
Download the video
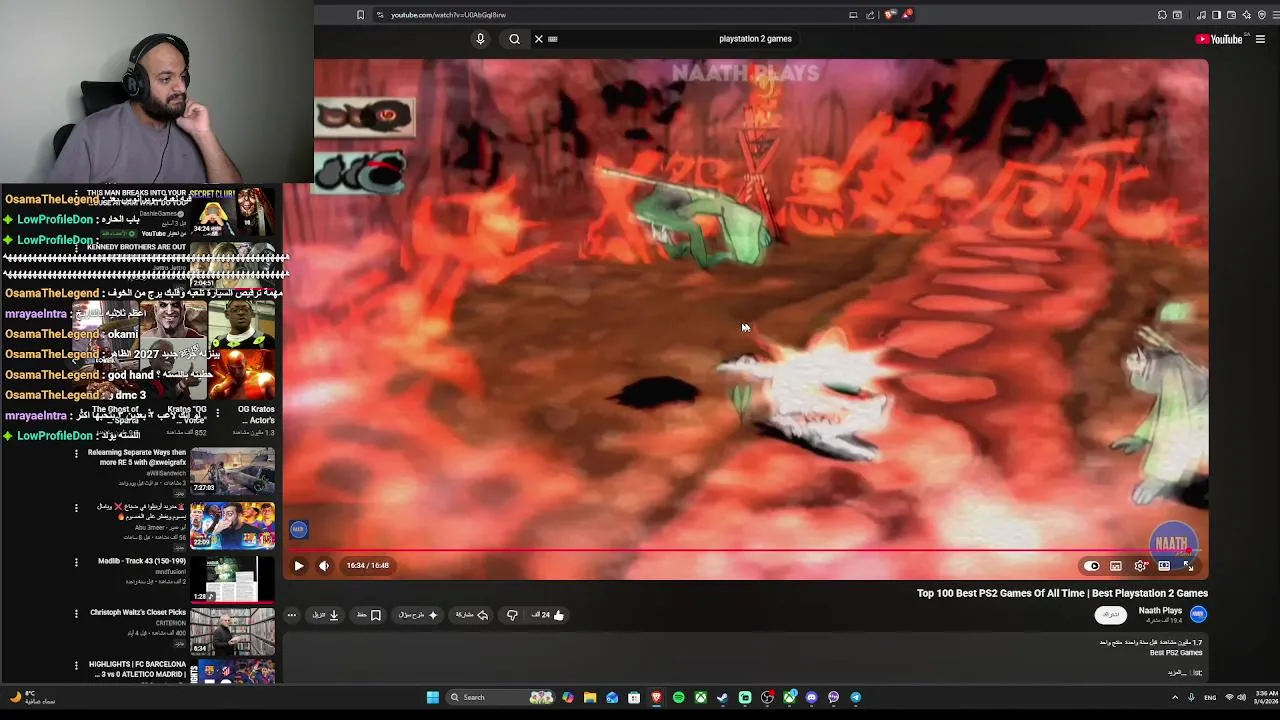tap(326, 615)
